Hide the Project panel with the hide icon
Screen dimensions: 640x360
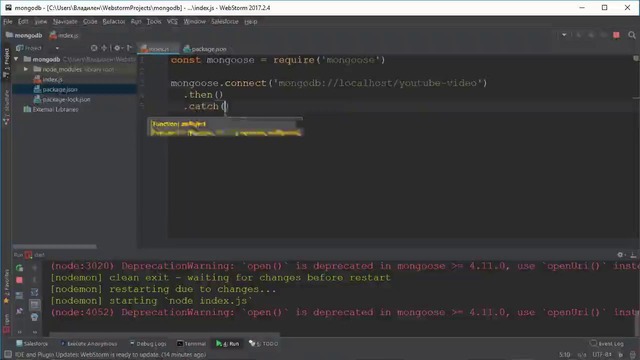[129, 48]
